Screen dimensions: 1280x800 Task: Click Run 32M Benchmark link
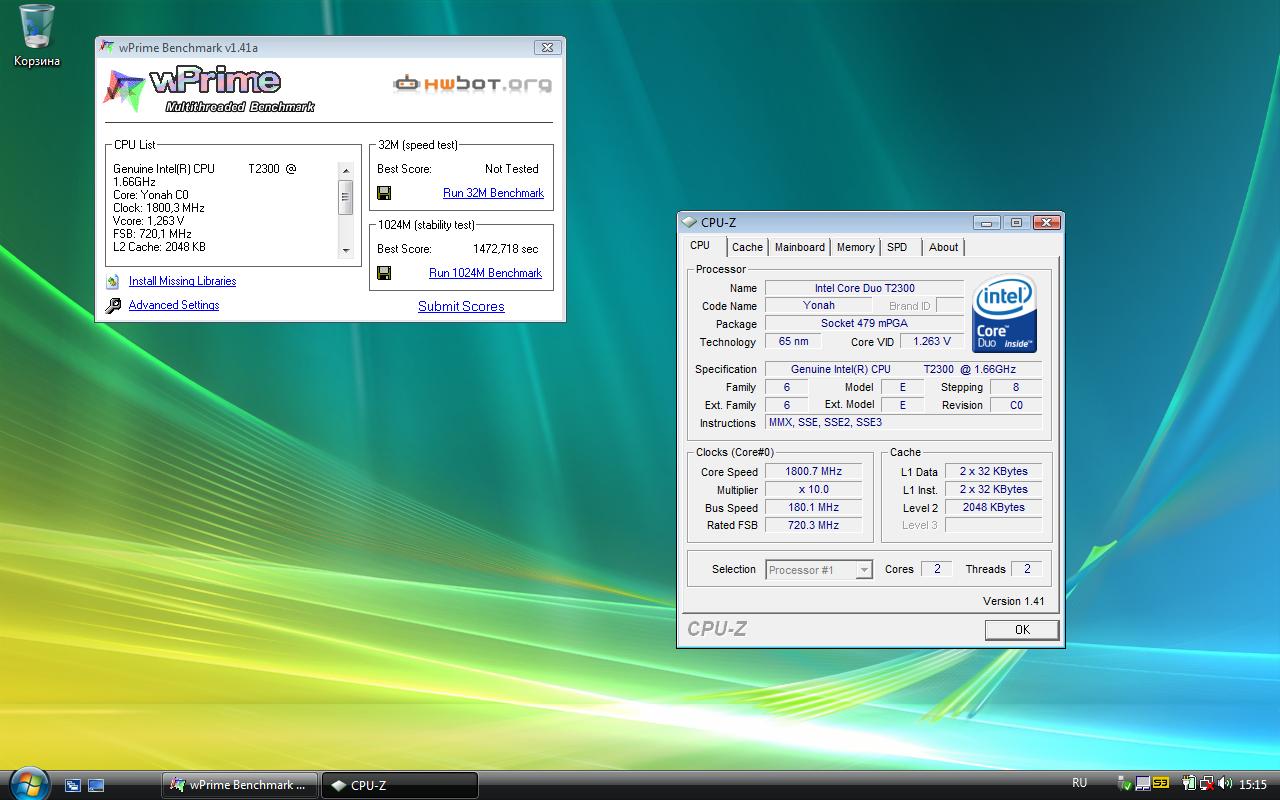493,193
